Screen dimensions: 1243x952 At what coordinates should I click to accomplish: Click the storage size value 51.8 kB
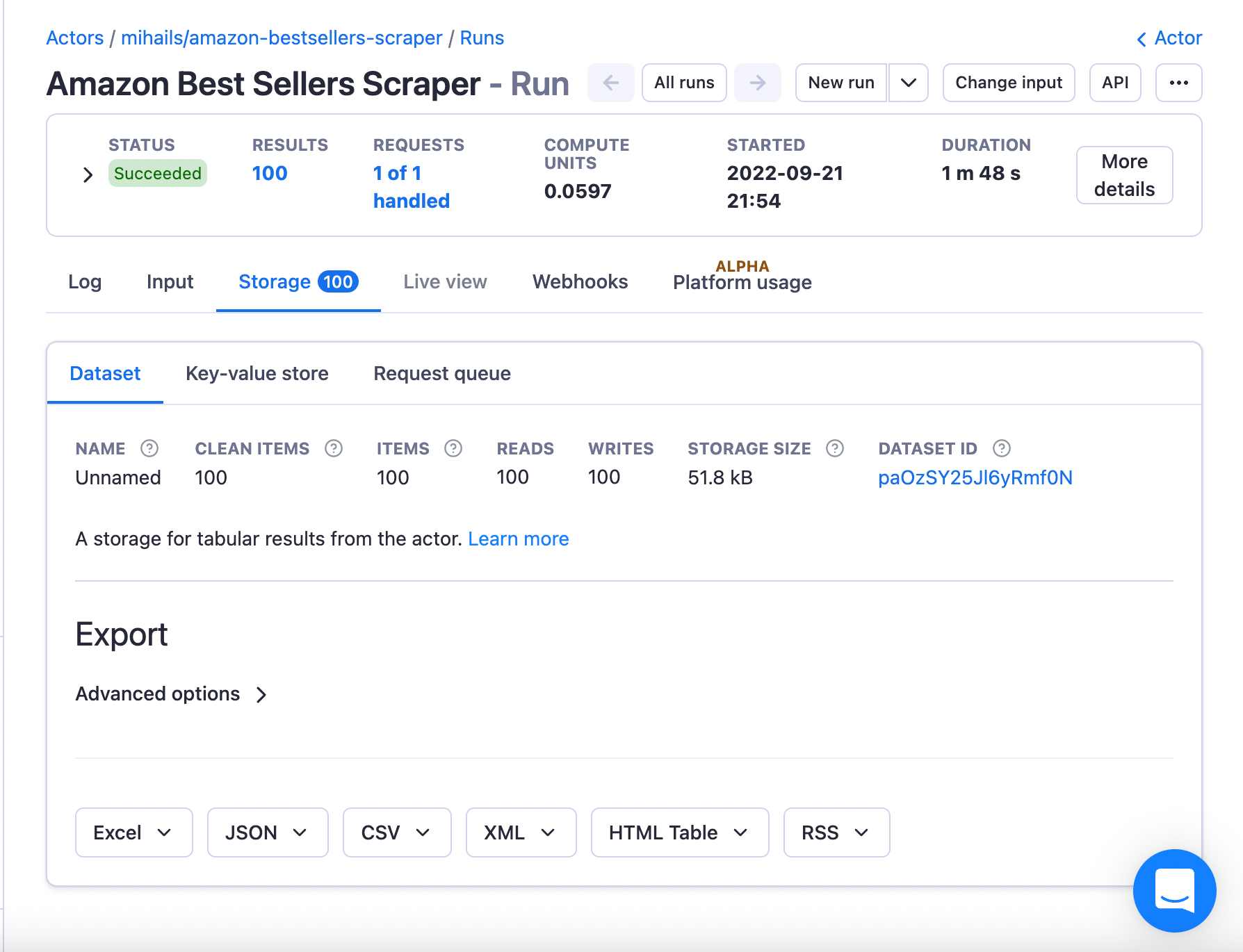[x=720, y=478]
